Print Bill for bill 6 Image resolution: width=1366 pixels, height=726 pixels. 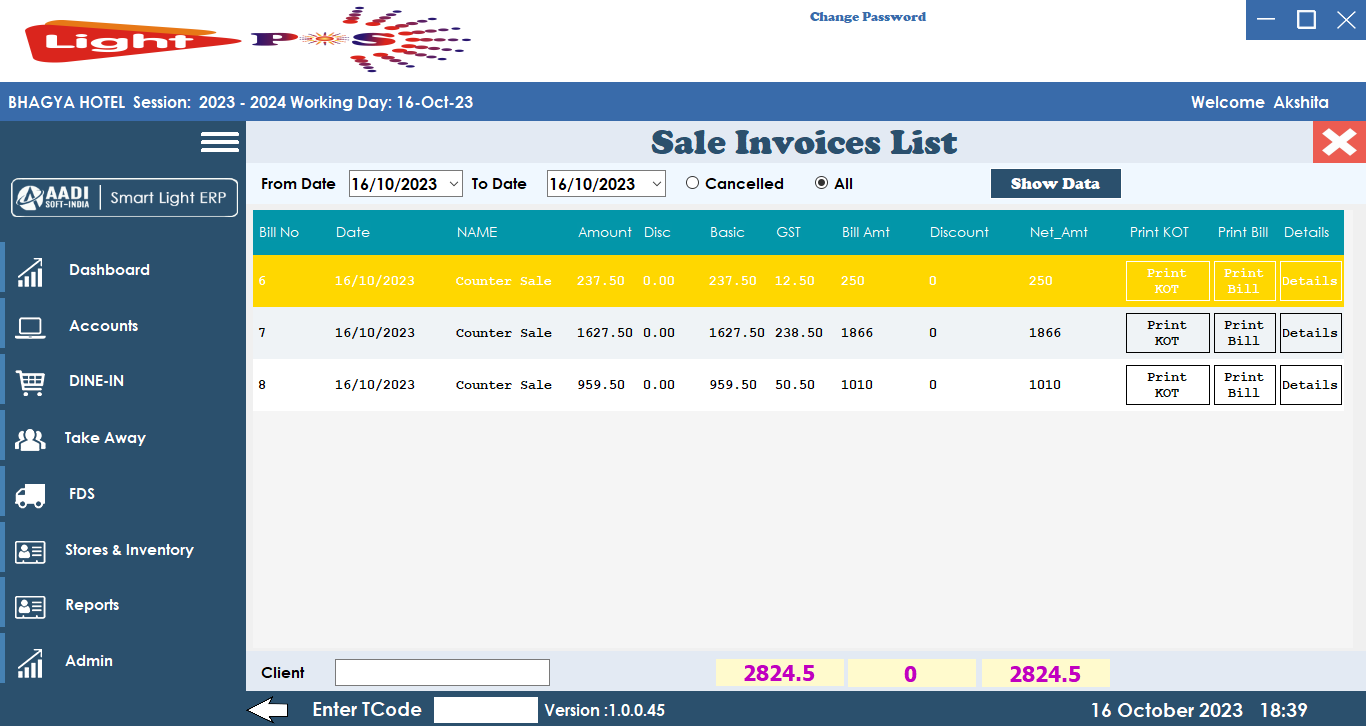click(x=1244, y=281)
